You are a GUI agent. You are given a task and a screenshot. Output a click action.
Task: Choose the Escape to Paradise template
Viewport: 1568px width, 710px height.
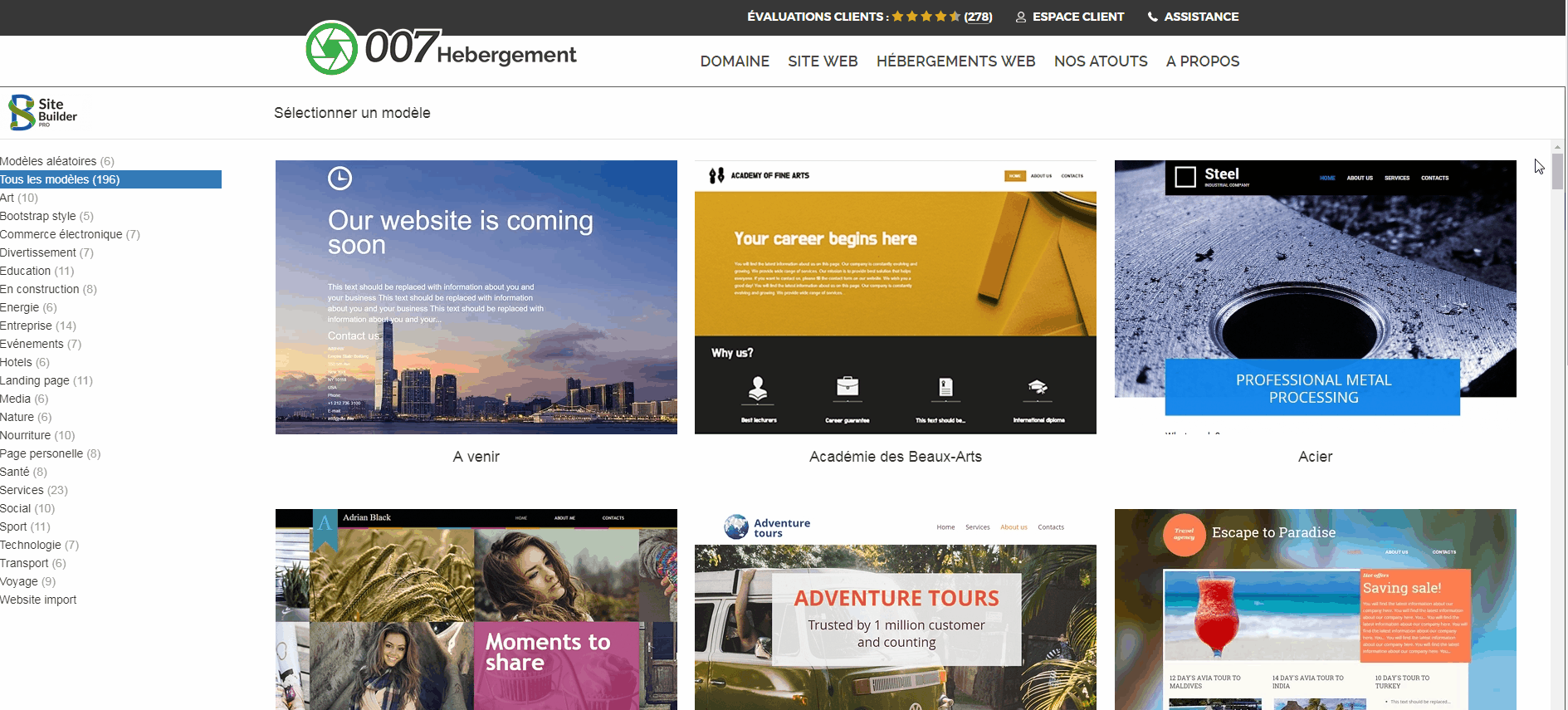pos(1315,610)
